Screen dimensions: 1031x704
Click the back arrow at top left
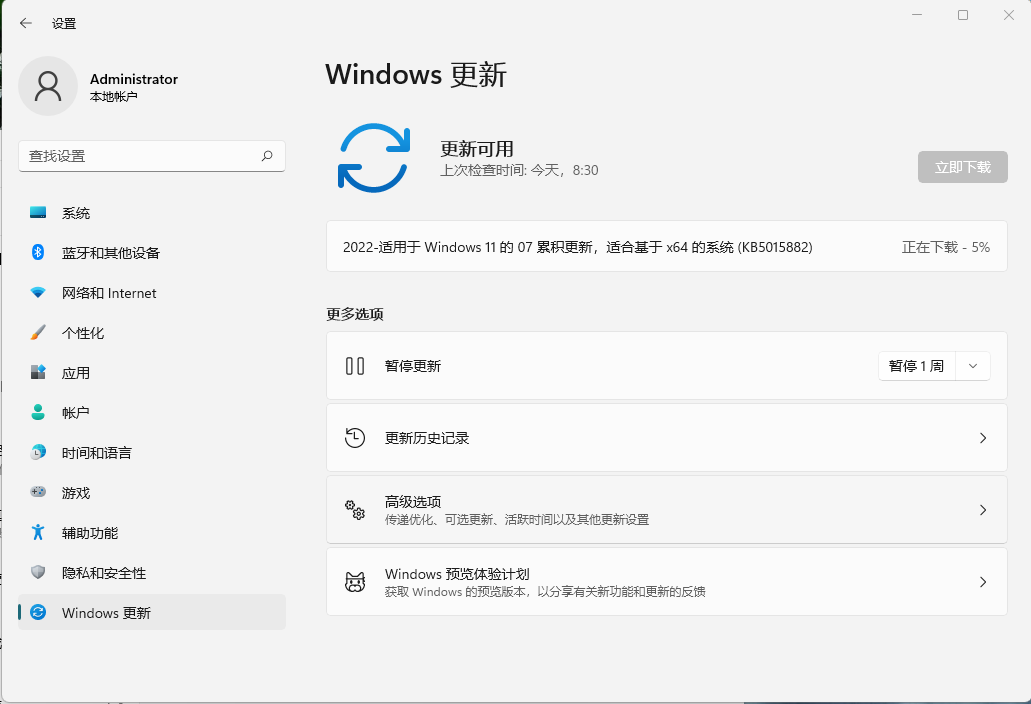pos(26,22)
